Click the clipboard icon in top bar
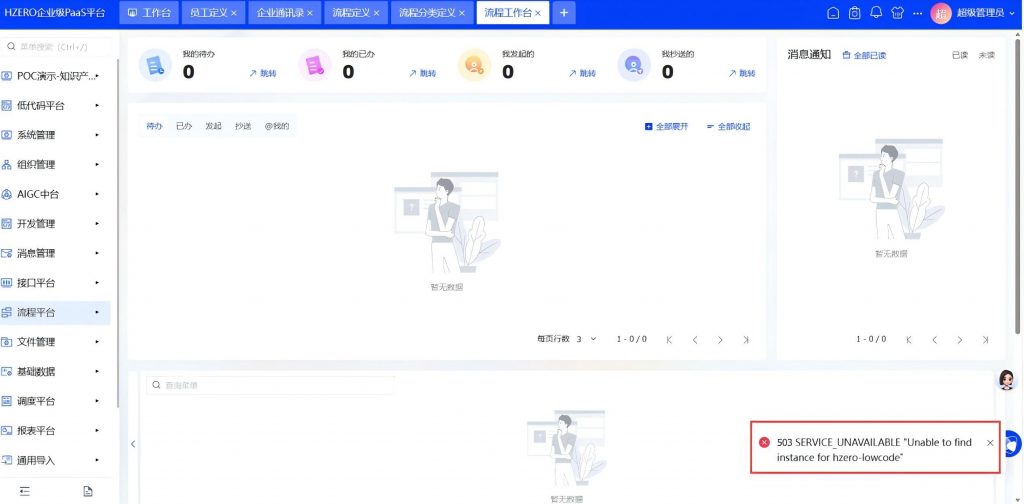The width and height of the screenshot is (1024, 504). 855,13
